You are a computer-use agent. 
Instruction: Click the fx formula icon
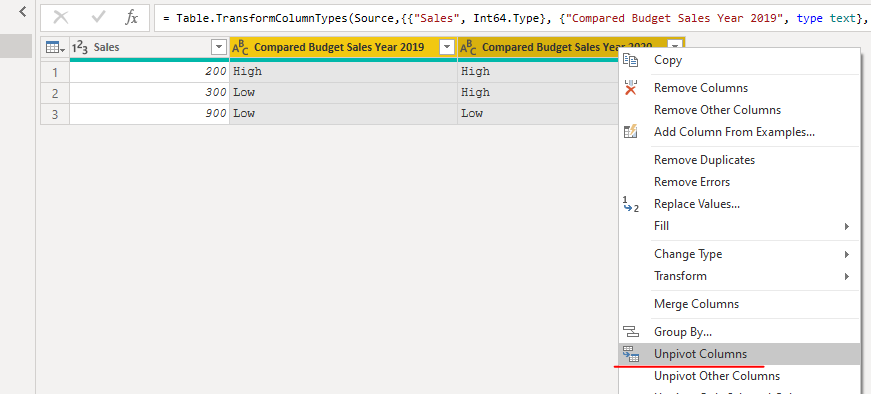coord(131,18)
